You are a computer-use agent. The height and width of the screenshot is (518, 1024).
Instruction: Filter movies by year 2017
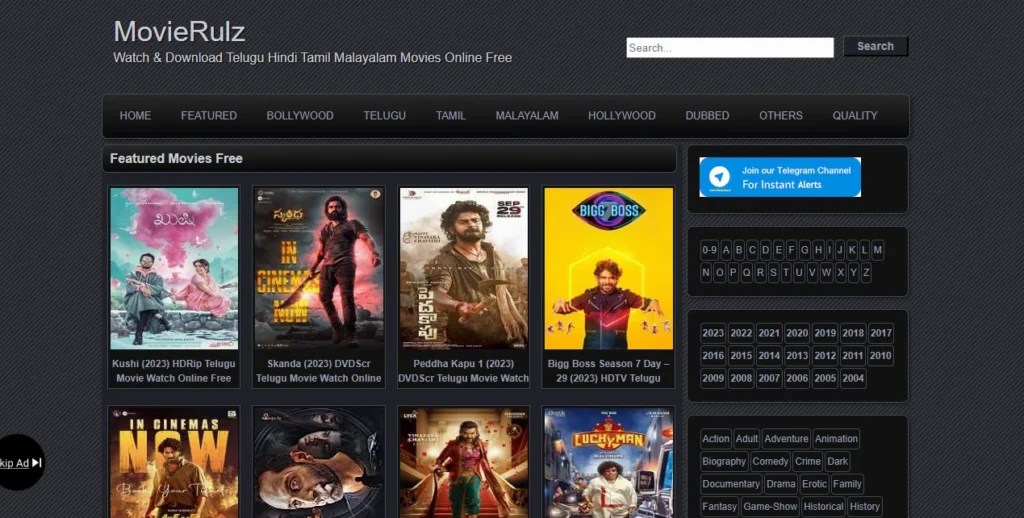[880, 333]
